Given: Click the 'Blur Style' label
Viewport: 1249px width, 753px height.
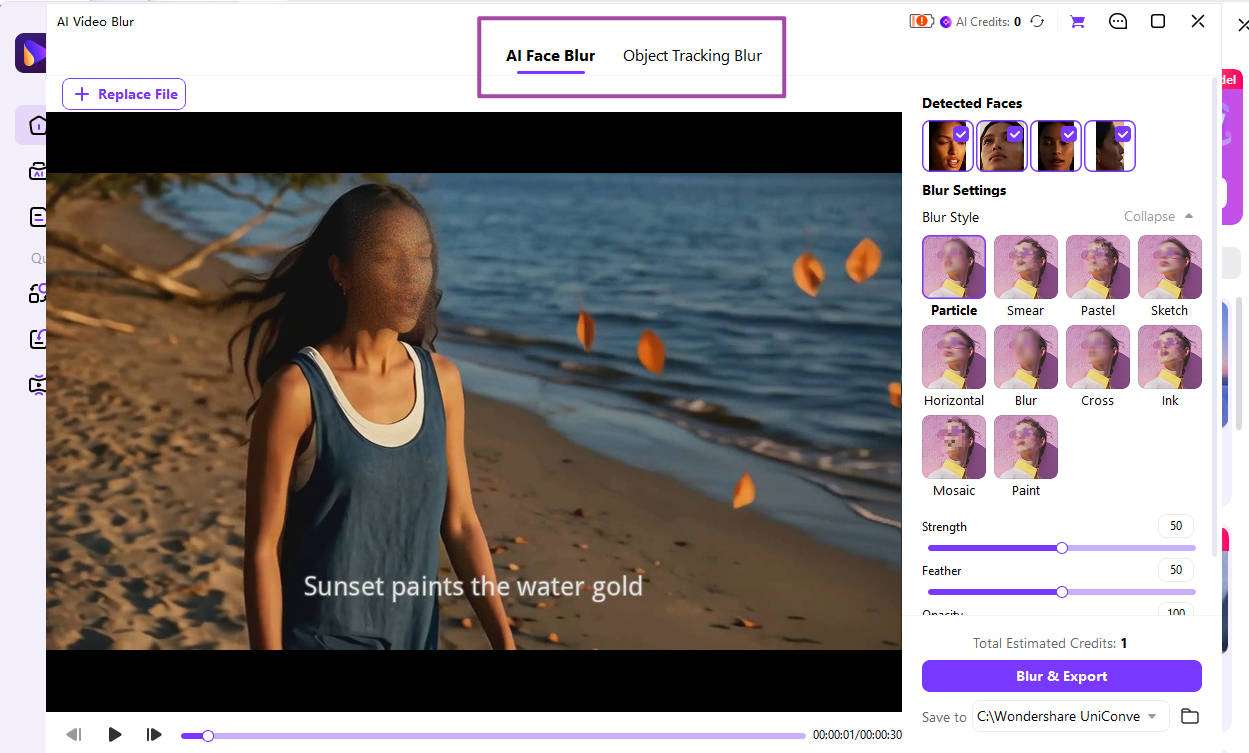Looking at the screenshot, I should tap(950, 217).
